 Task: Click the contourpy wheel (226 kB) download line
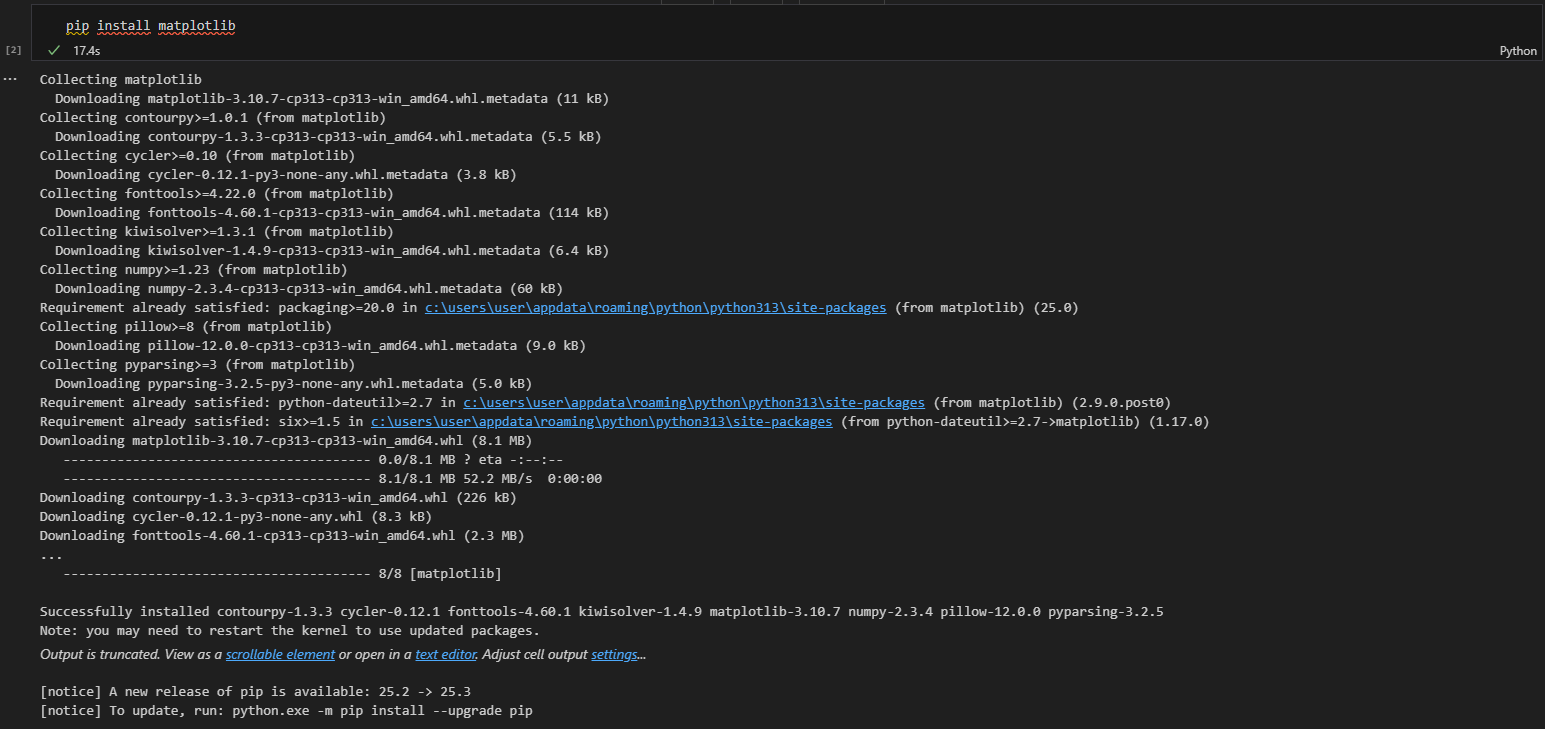pos(278,497)
